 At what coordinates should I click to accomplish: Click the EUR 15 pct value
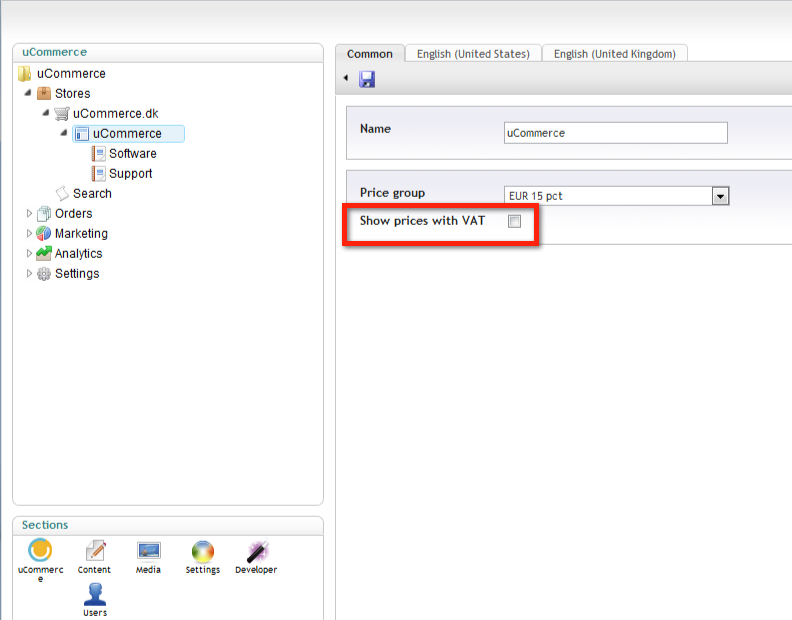click(535, 196)
